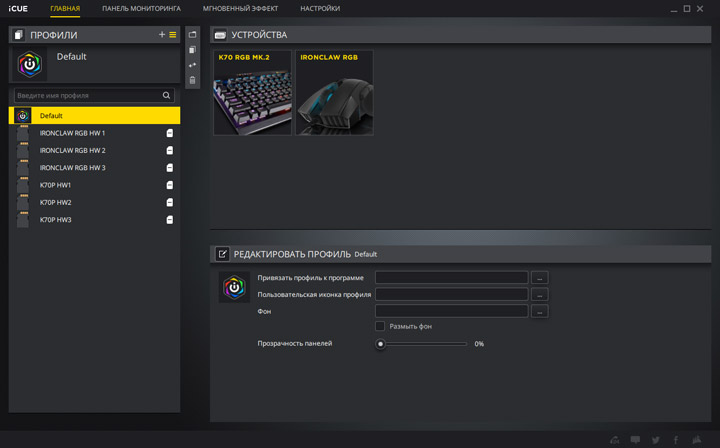Open the Главная tab
Screen dimensions: 720x448
(65, 8)
